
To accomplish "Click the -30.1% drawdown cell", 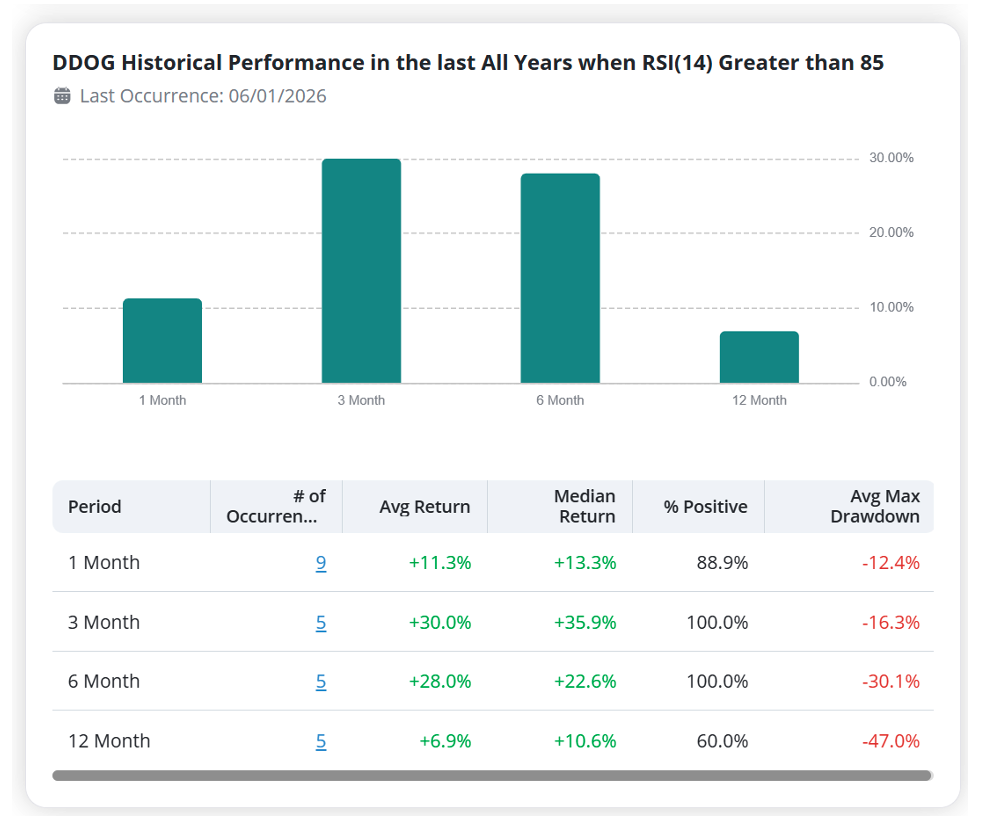I will click(x=891, y=682).
